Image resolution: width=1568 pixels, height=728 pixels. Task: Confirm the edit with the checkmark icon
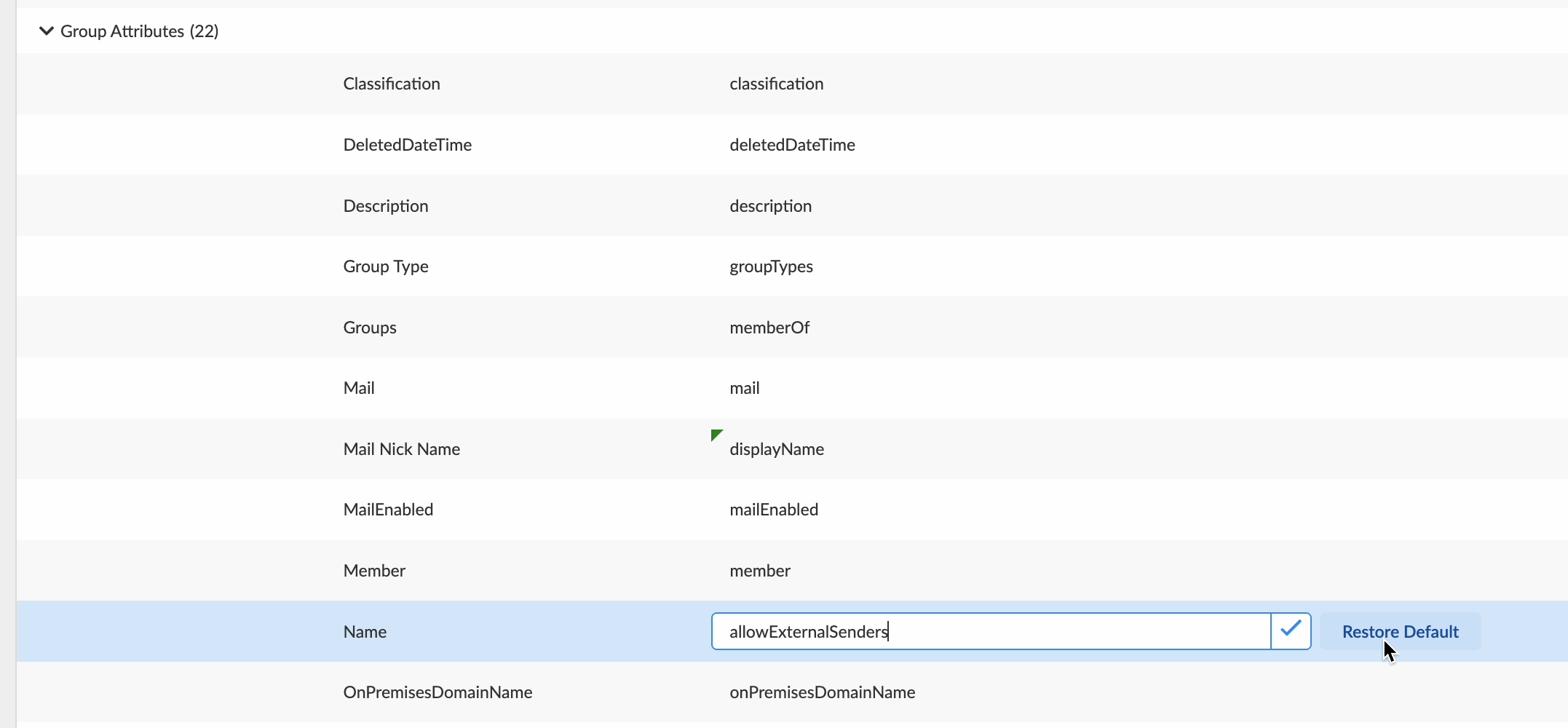click(x=1291, y=630)
